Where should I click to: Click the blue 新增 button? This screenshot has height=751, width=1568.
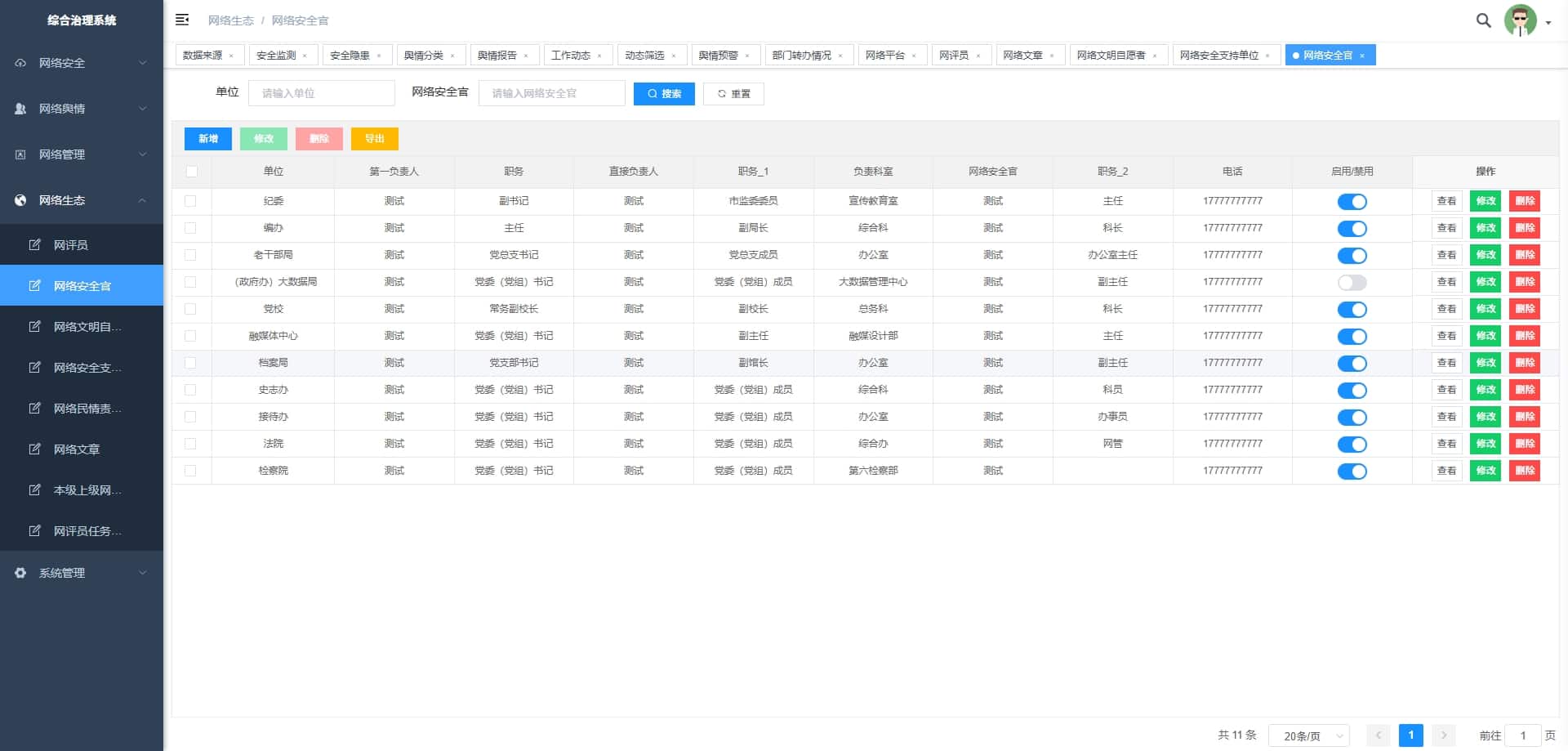[208, 139]
